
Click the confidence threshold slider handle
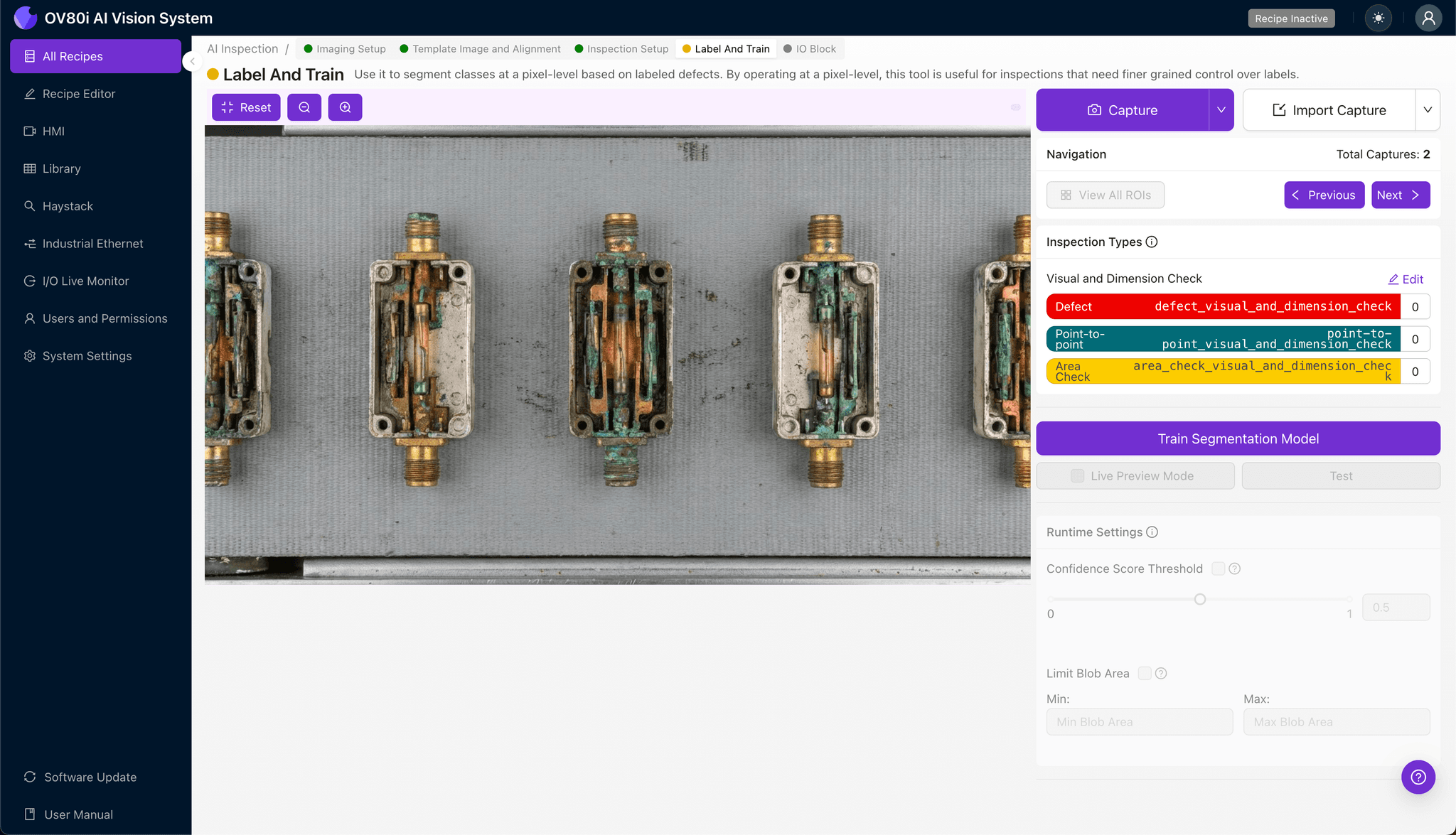pyautogui.click(x=1200, y=599)
